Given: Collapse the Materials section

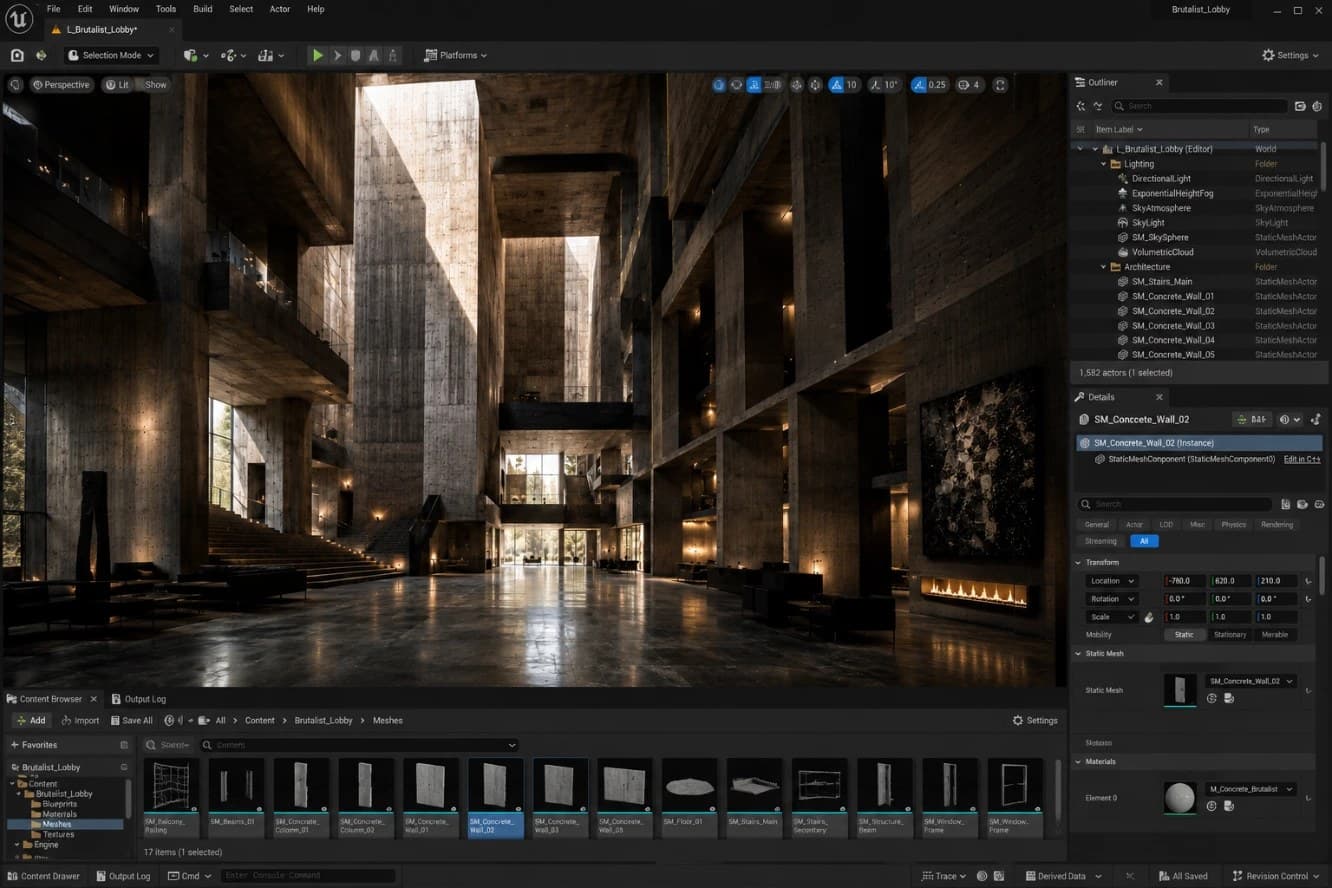Looking at the screenshot, I should point(1080,762).
